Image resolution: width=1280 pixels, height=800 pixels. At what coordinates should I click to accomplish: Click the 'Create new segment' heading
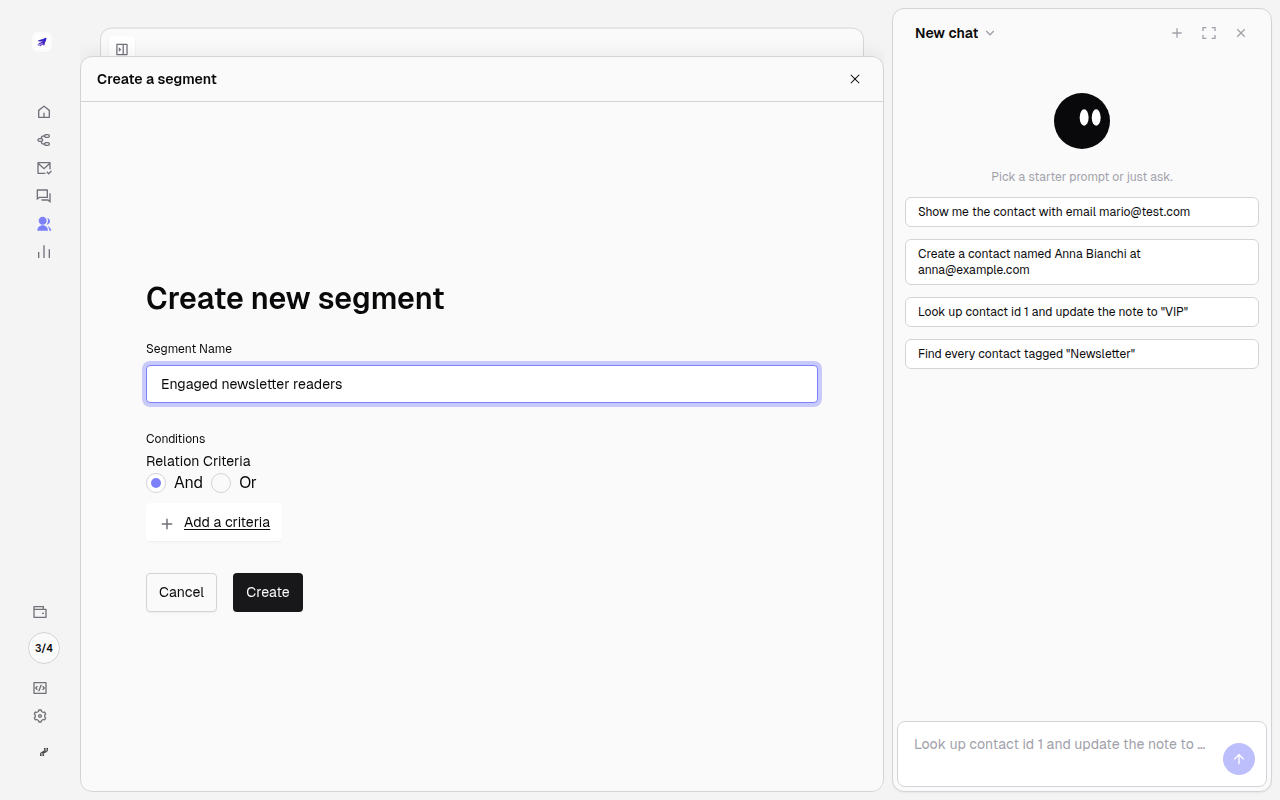pos(295,298)
